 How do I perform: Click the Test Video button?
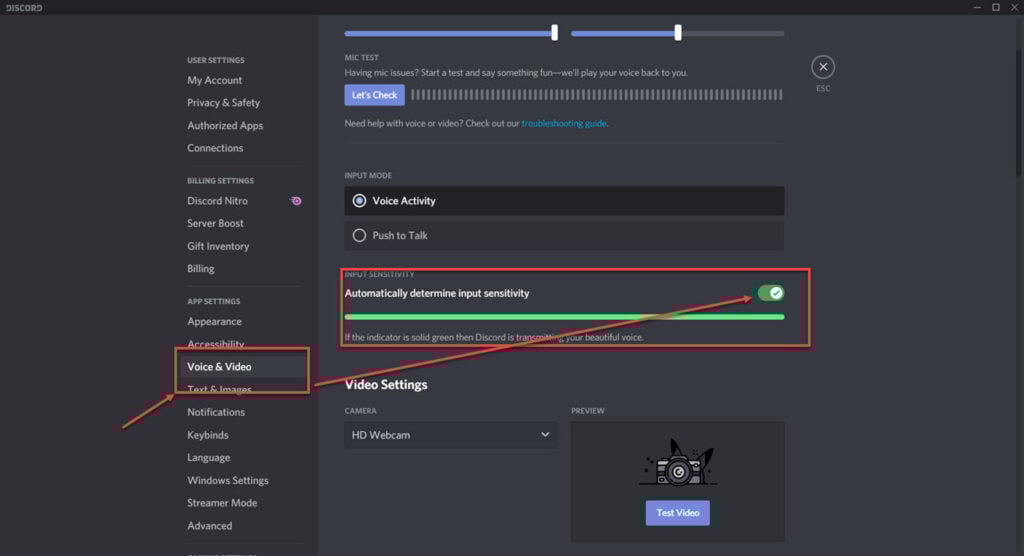[x=677, y=513]
